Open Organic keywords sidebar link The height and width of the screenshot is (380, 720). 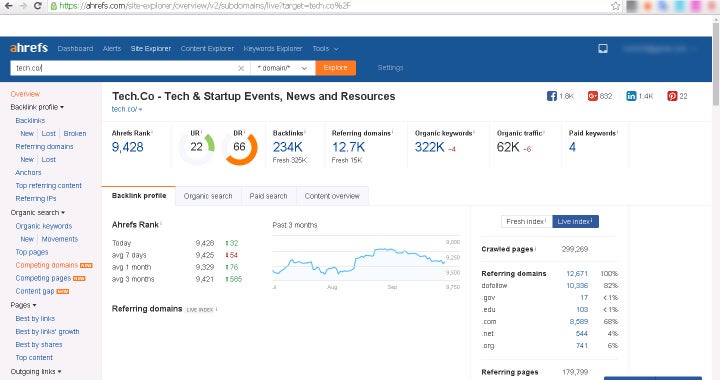(44, 226)
